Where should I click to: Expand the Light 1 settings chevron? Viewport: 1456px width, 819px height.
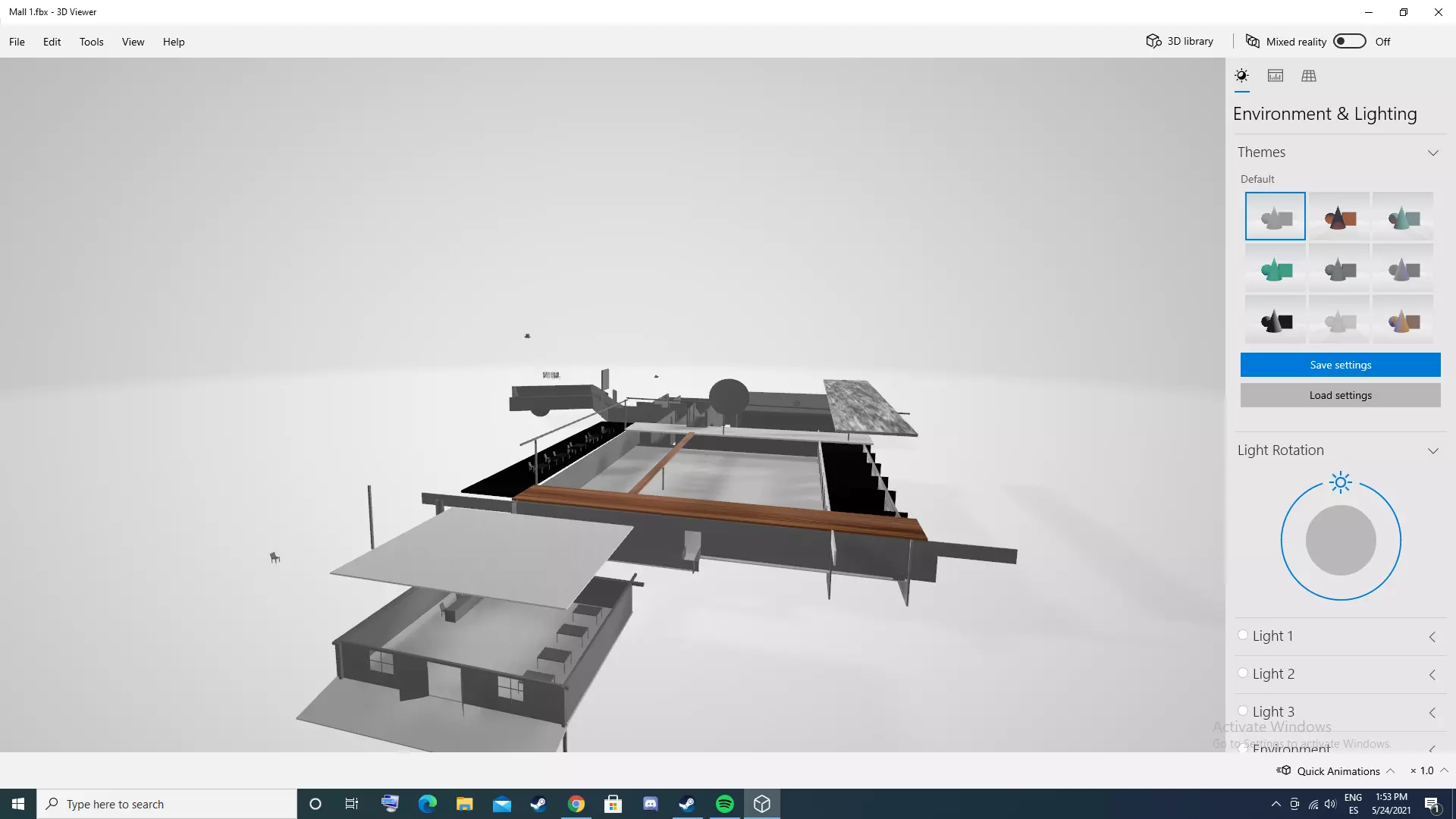point(1432,637)
